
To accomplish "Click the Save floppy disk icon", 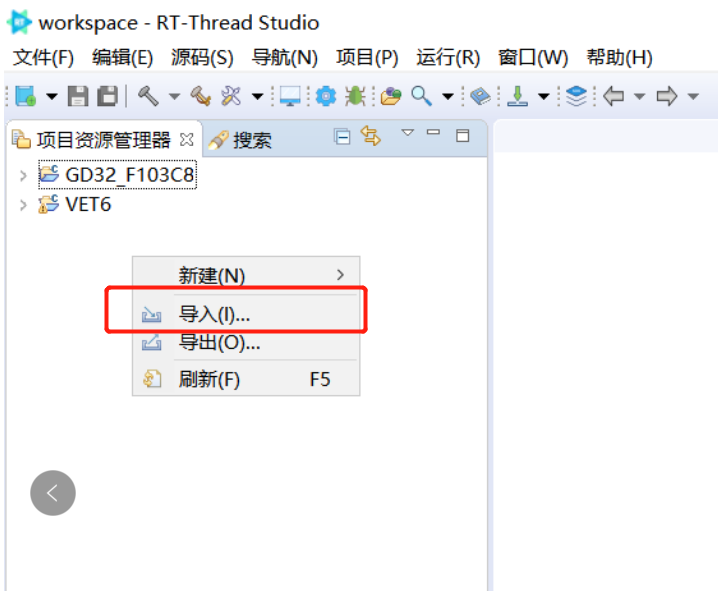I will 78,96.
